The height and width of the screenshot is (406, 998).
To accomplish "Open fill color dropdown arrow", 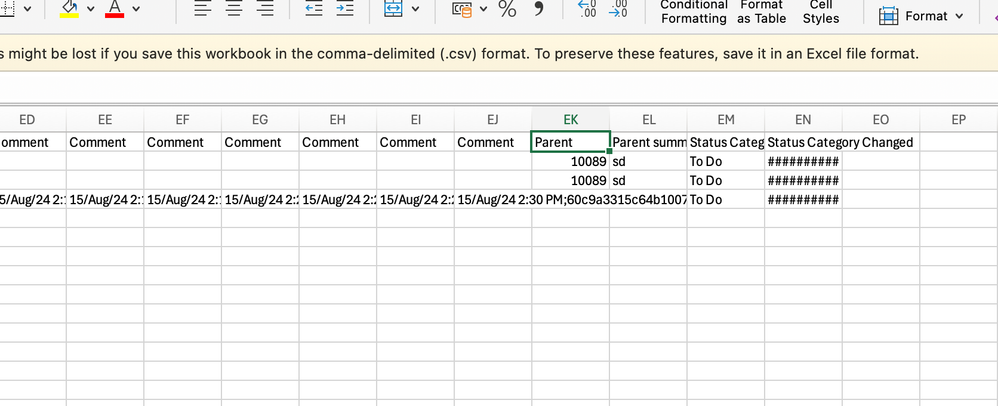I will click(x=90, y=9).
